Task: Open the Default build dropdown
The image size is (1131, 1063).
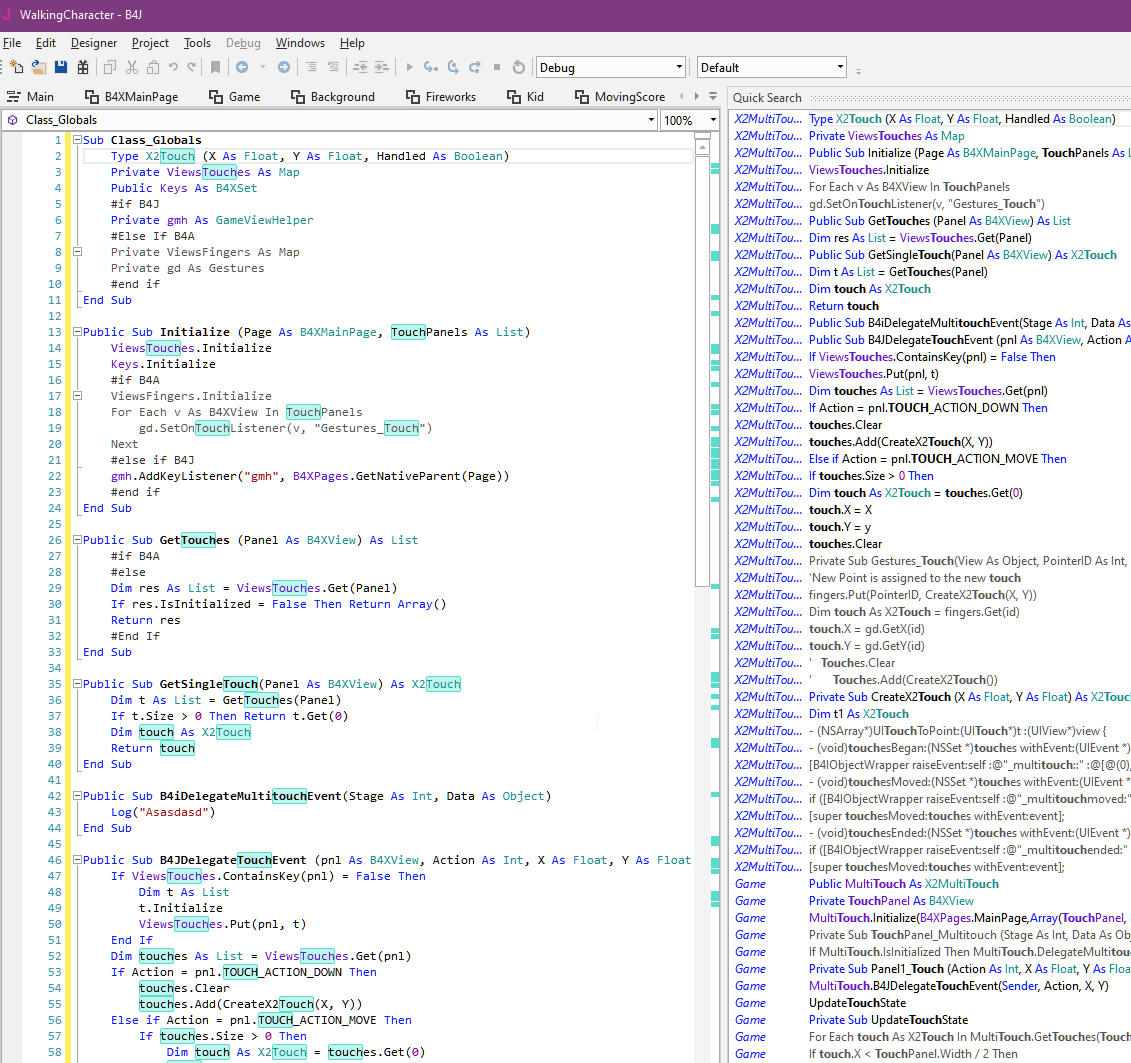Action: click(840, 67)
